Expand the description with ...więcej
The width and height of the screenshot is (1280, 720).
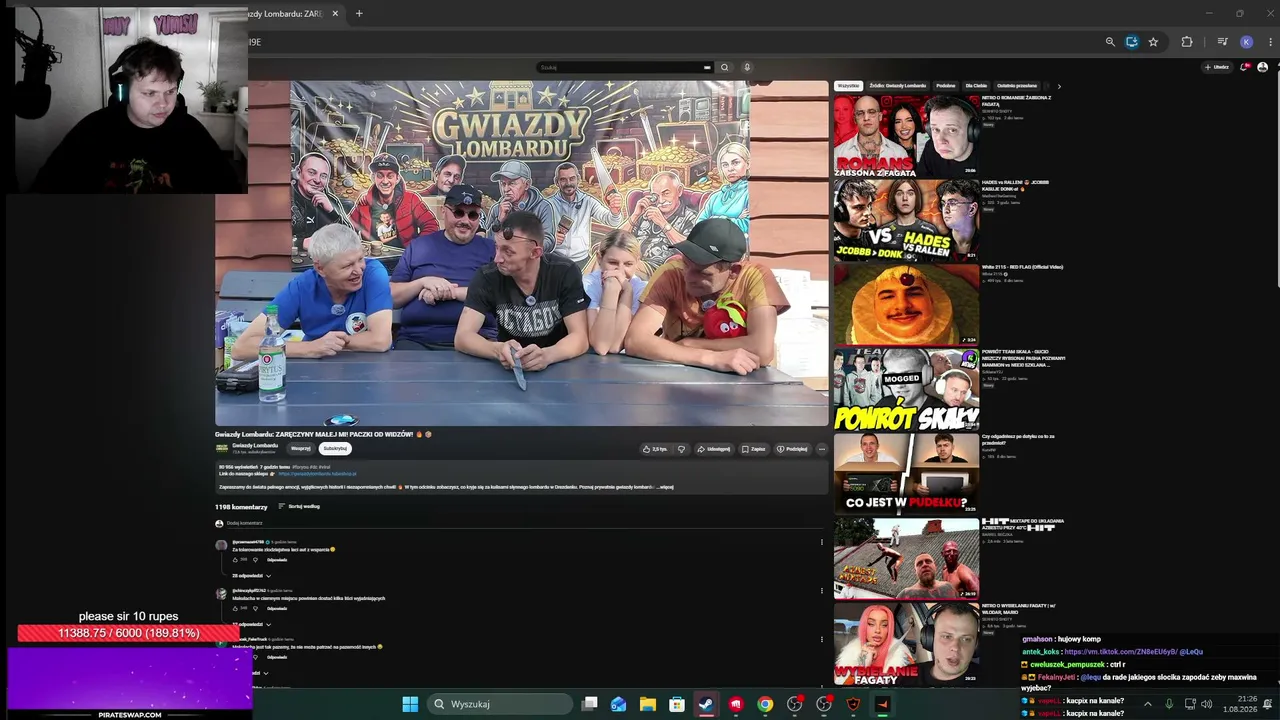(x=663, y=487)
